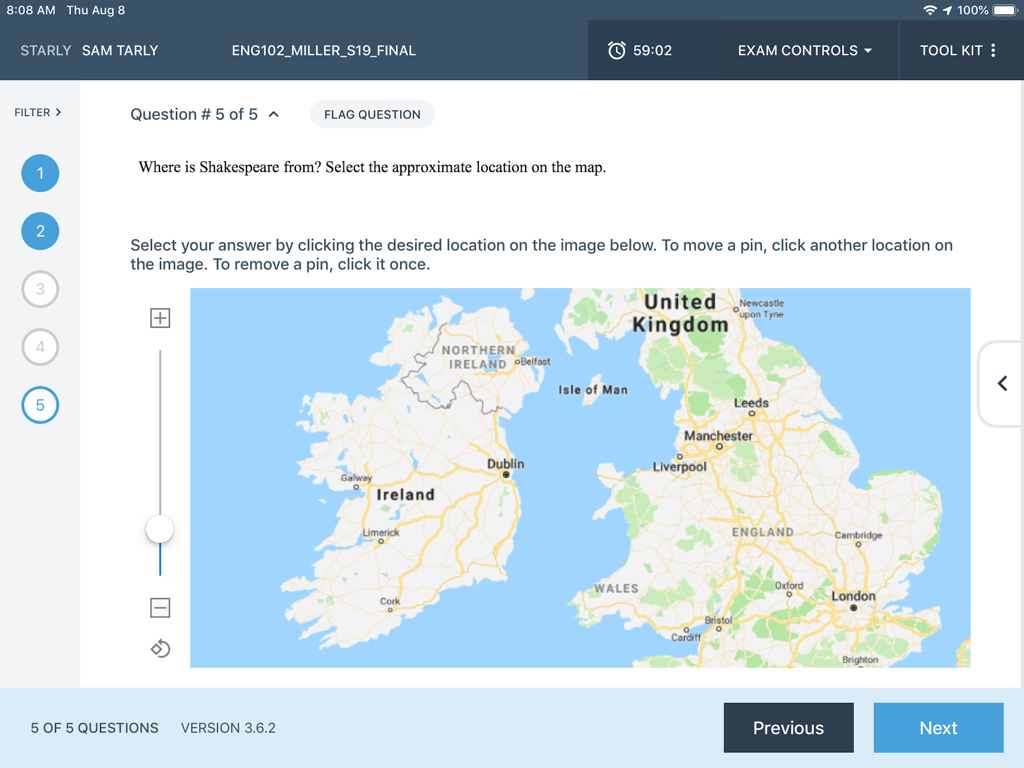Expand the FILTER panel

(38, 112)
